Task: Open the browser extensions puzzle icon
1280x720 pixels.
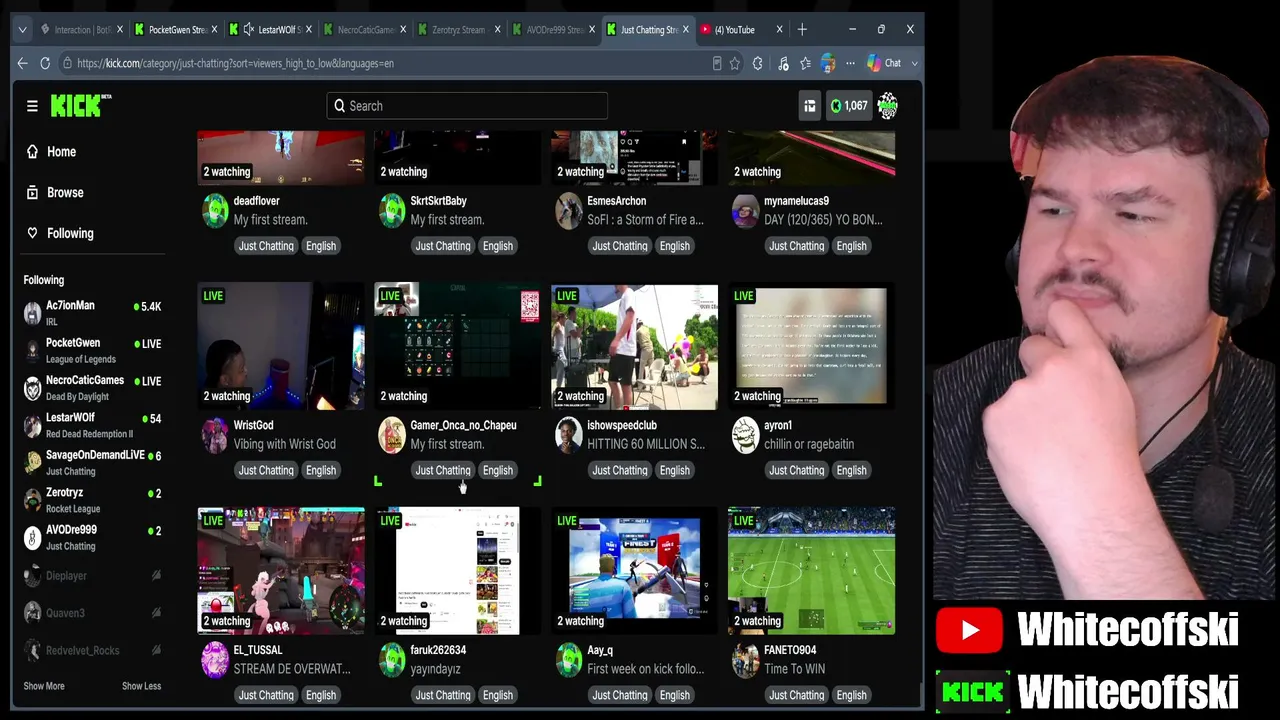Action: (757, 63)
